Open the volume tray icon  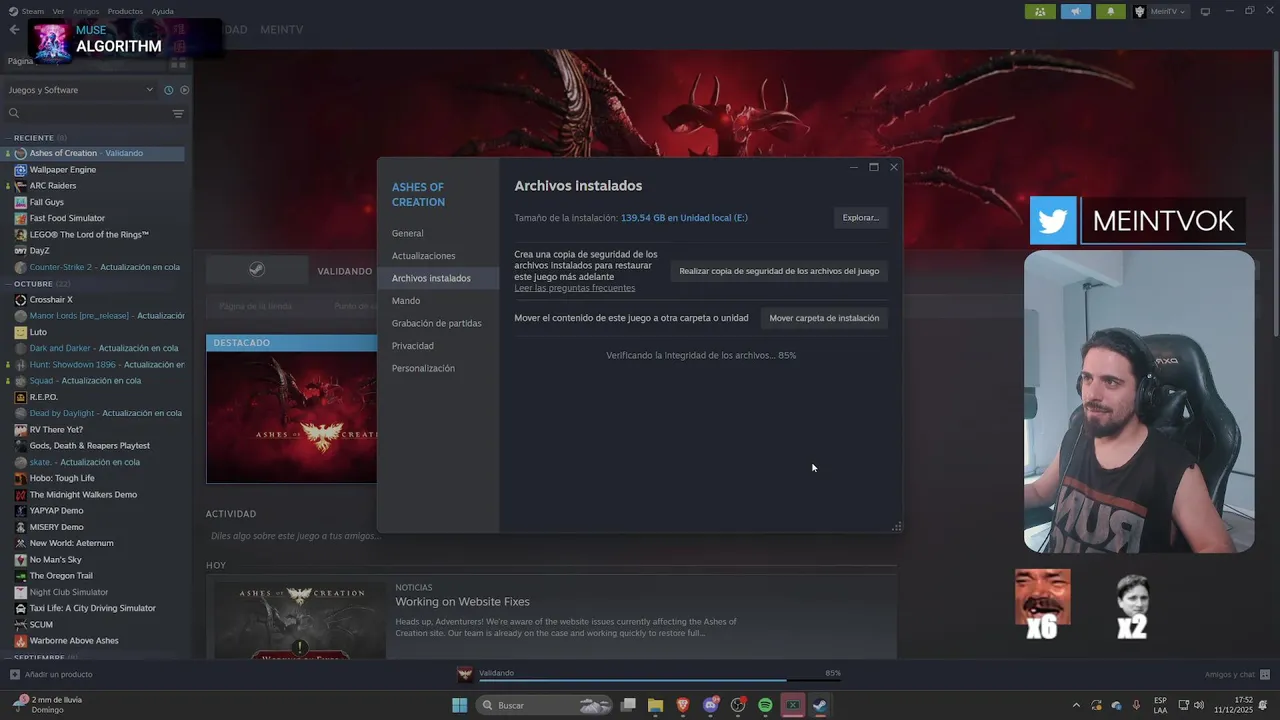[1199, 705]
